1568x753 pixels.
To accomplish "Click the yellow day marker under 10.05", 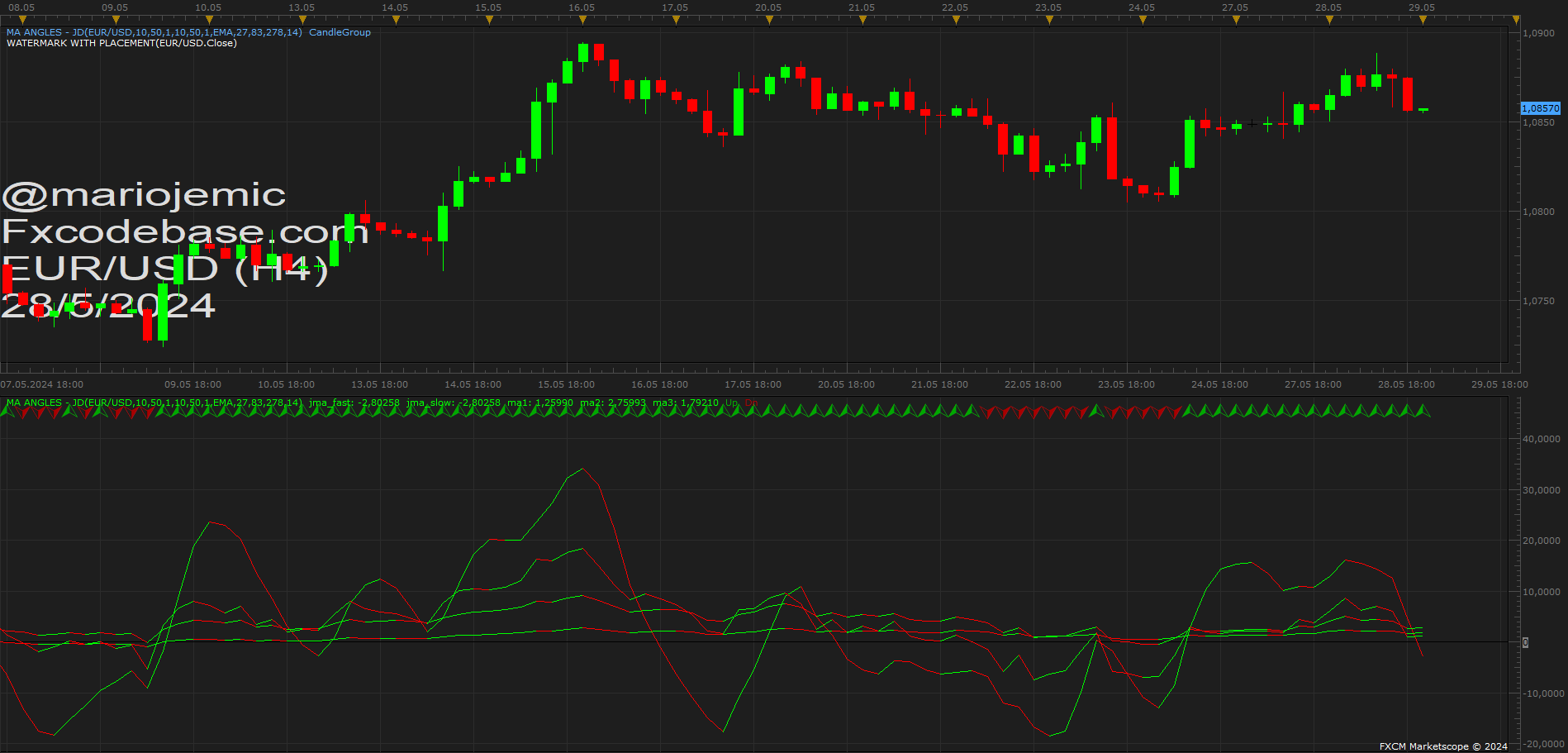I will point(209,19).
